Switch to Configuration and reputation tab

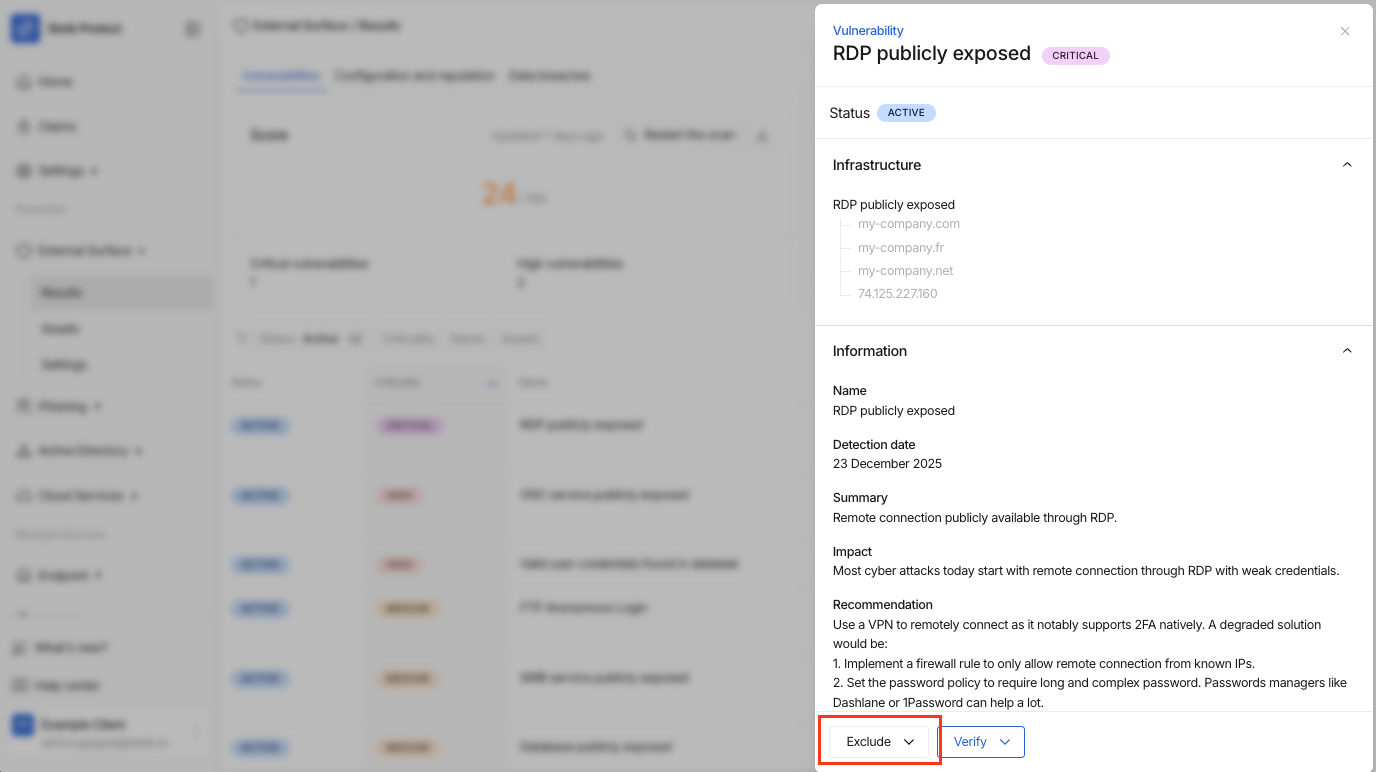[x=414, y=76]
